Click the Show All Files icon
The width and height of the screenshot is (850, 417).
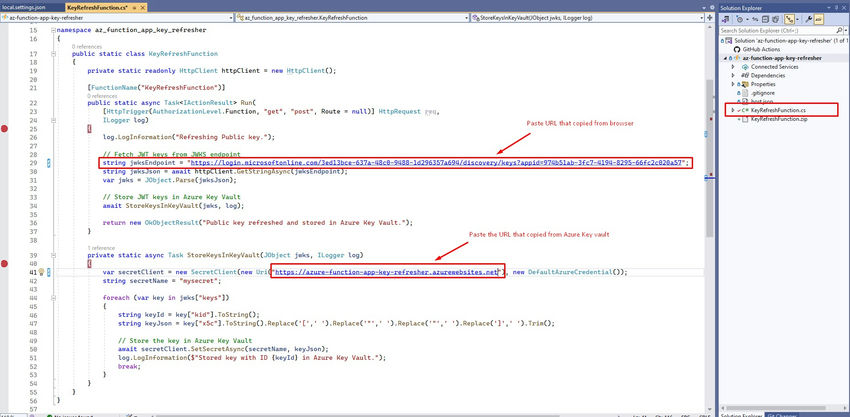pyautogui.click(x=776, y=20)
